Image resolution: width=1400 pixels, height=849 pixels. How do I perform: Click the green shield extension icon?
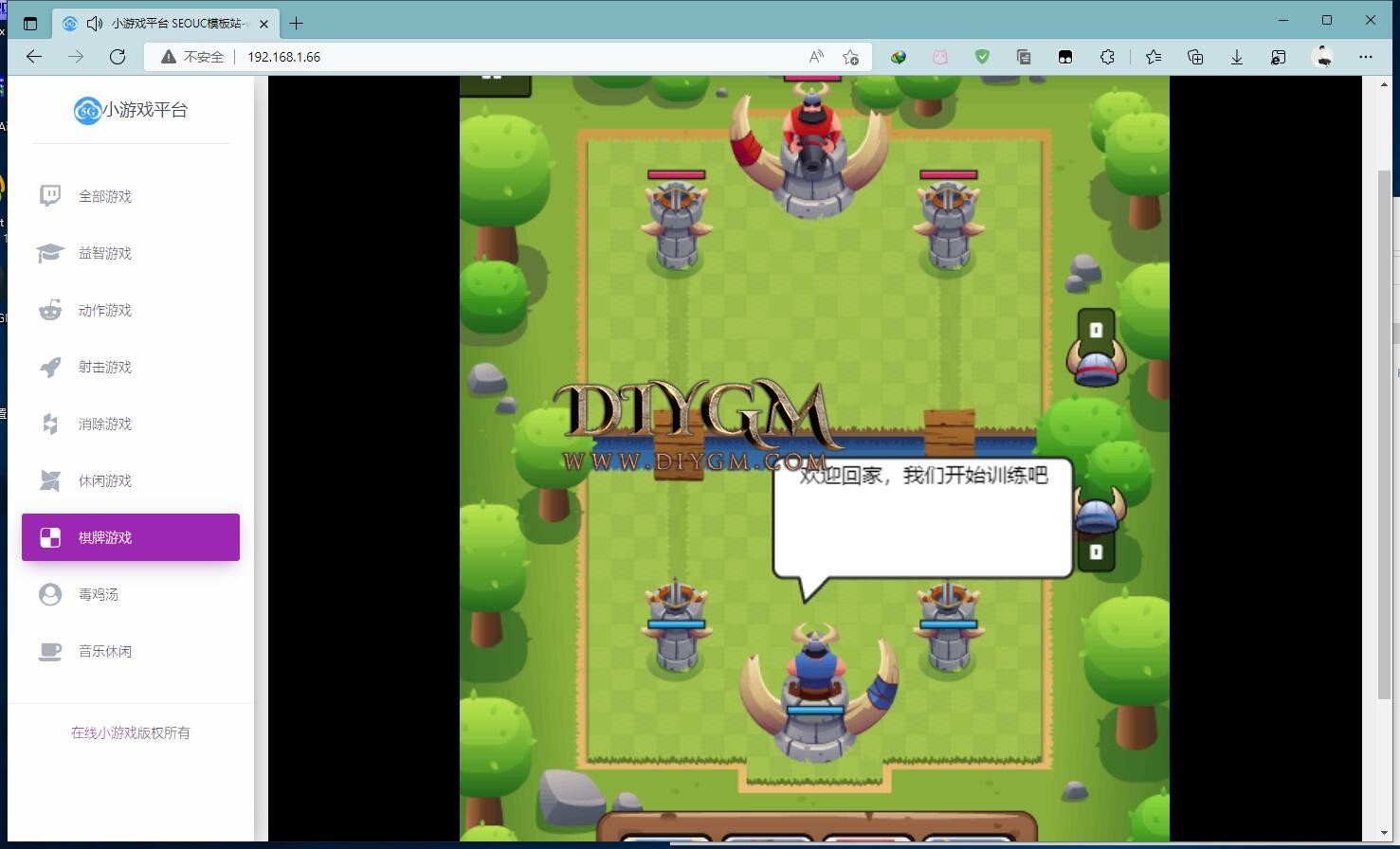(x=982, y=57)
